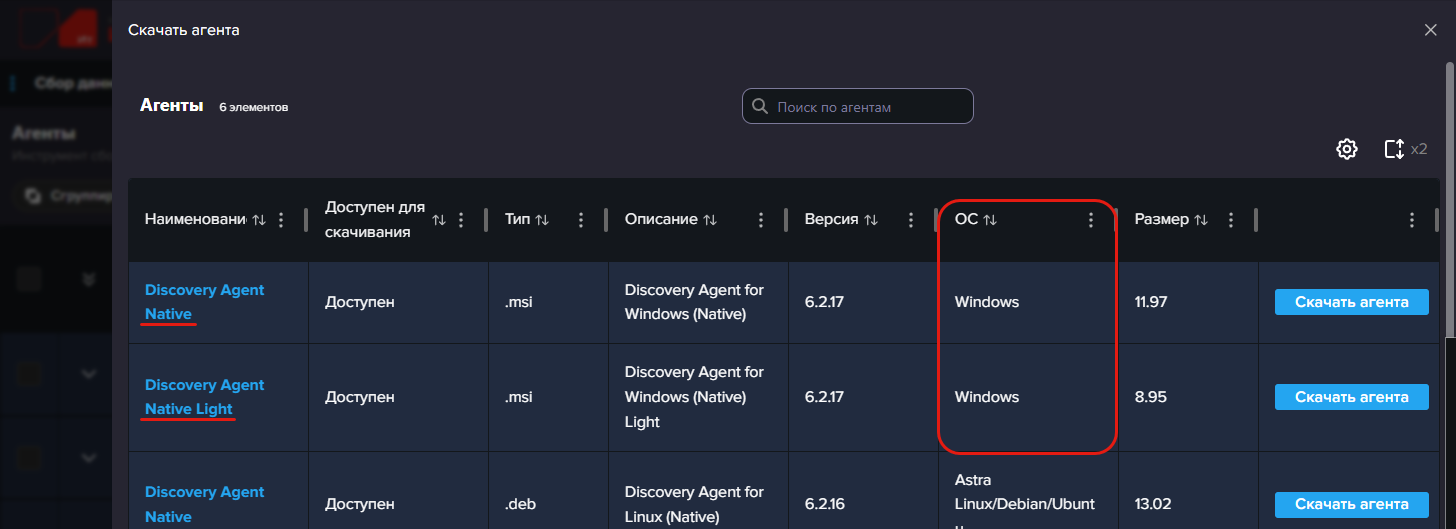This screenshot has width=1456, height=529.
Task: Sort by Наименование column arrows
Action: pos(259,220)
